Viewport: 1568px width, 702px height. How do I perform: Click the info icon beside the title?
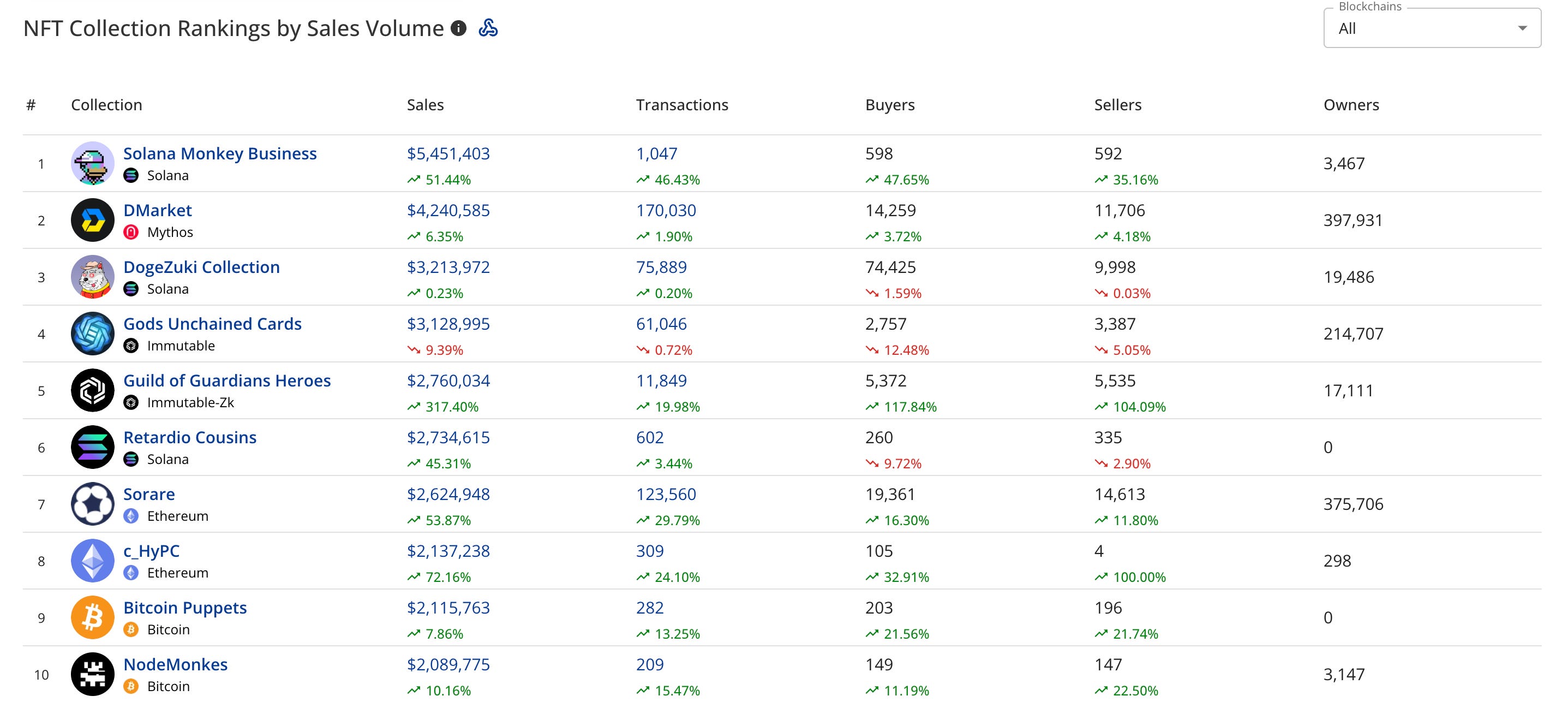[x=458, y=28]
